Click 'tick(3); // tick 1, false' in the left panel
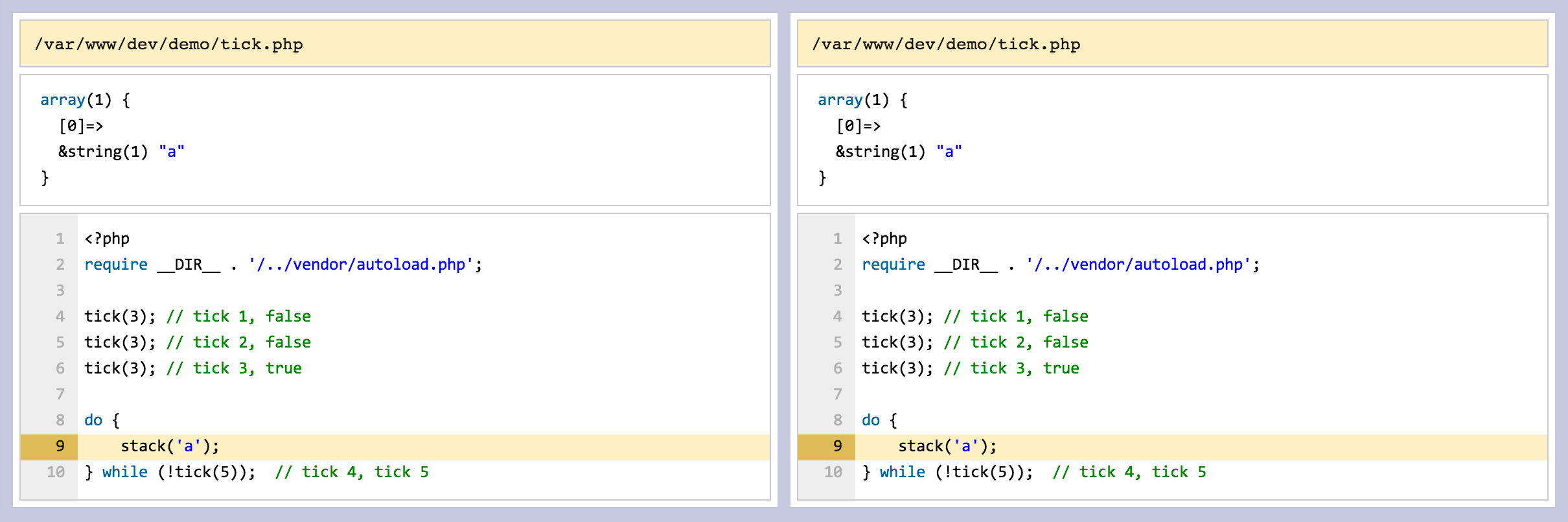The width and height of the screenshot is (1568, 522). (198, 316)
